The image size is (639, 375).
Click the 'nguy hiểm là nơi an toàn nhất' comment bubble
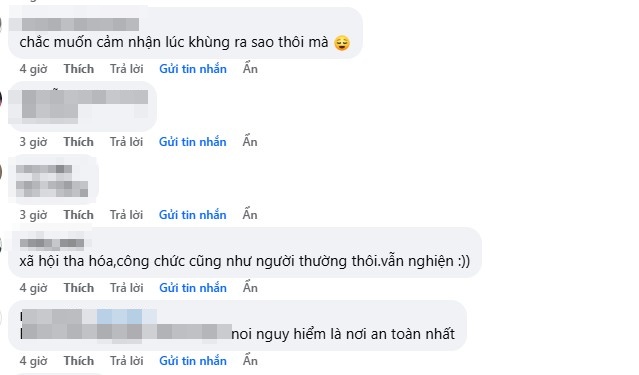point(237,326)
